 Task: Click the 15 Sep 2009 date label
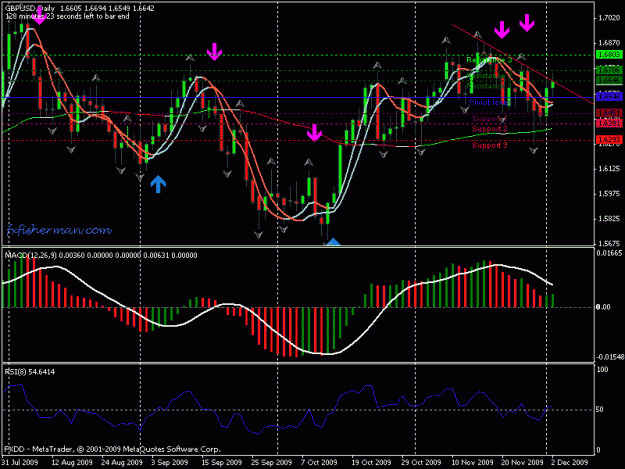[222, 462]
